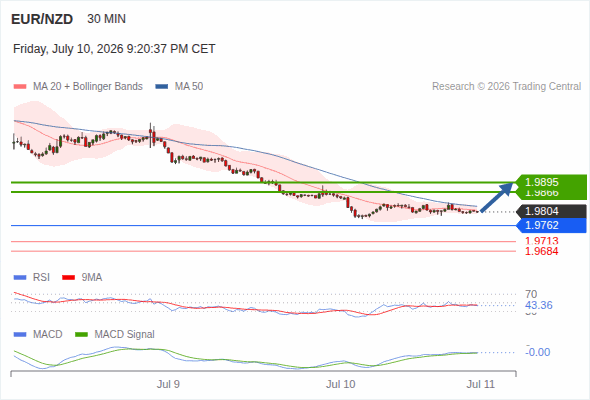590x400 pixels.
Task: Click the EUR/NZD pair title
Action: tap(42, 19)
